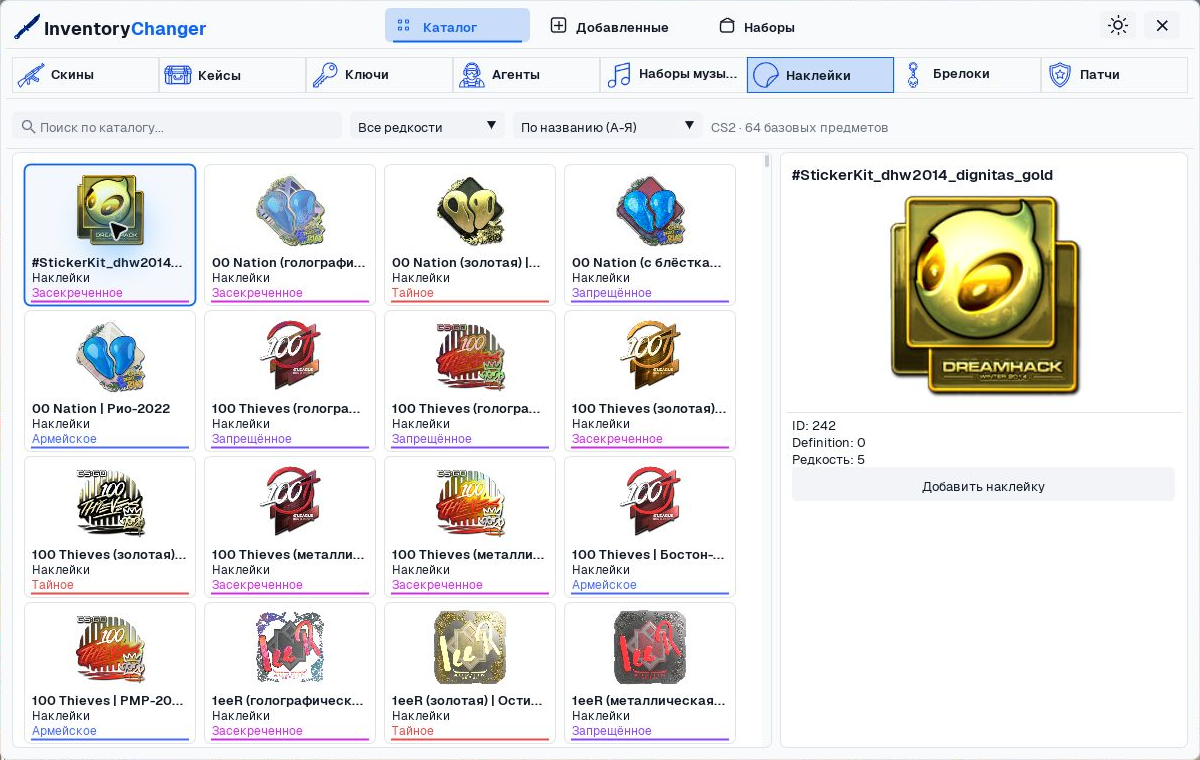
Task: Open the Каталог tab
Action: [x=457, y=26]
